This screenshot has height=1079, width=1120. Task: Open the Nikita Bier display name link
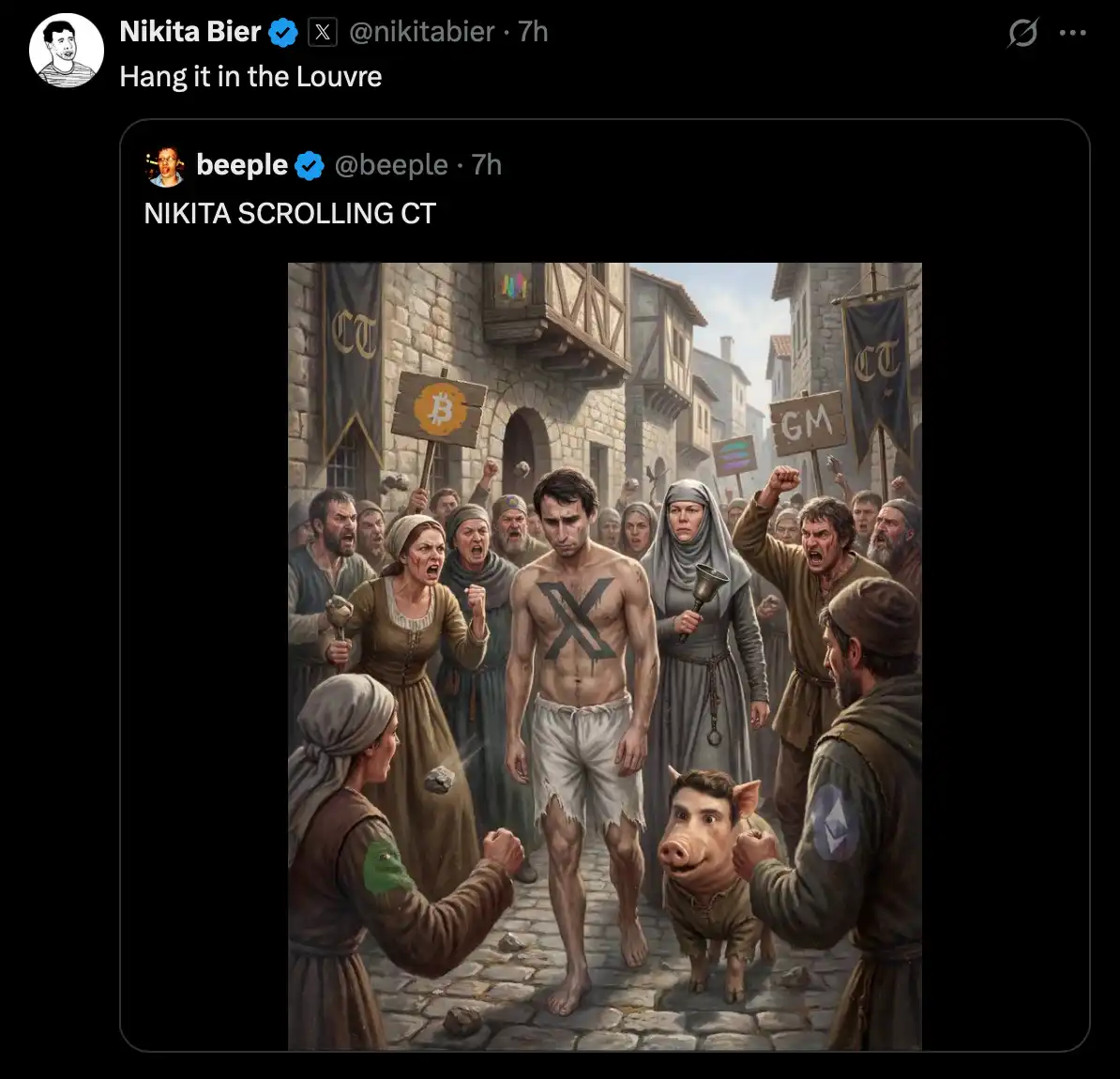[190, 32]
